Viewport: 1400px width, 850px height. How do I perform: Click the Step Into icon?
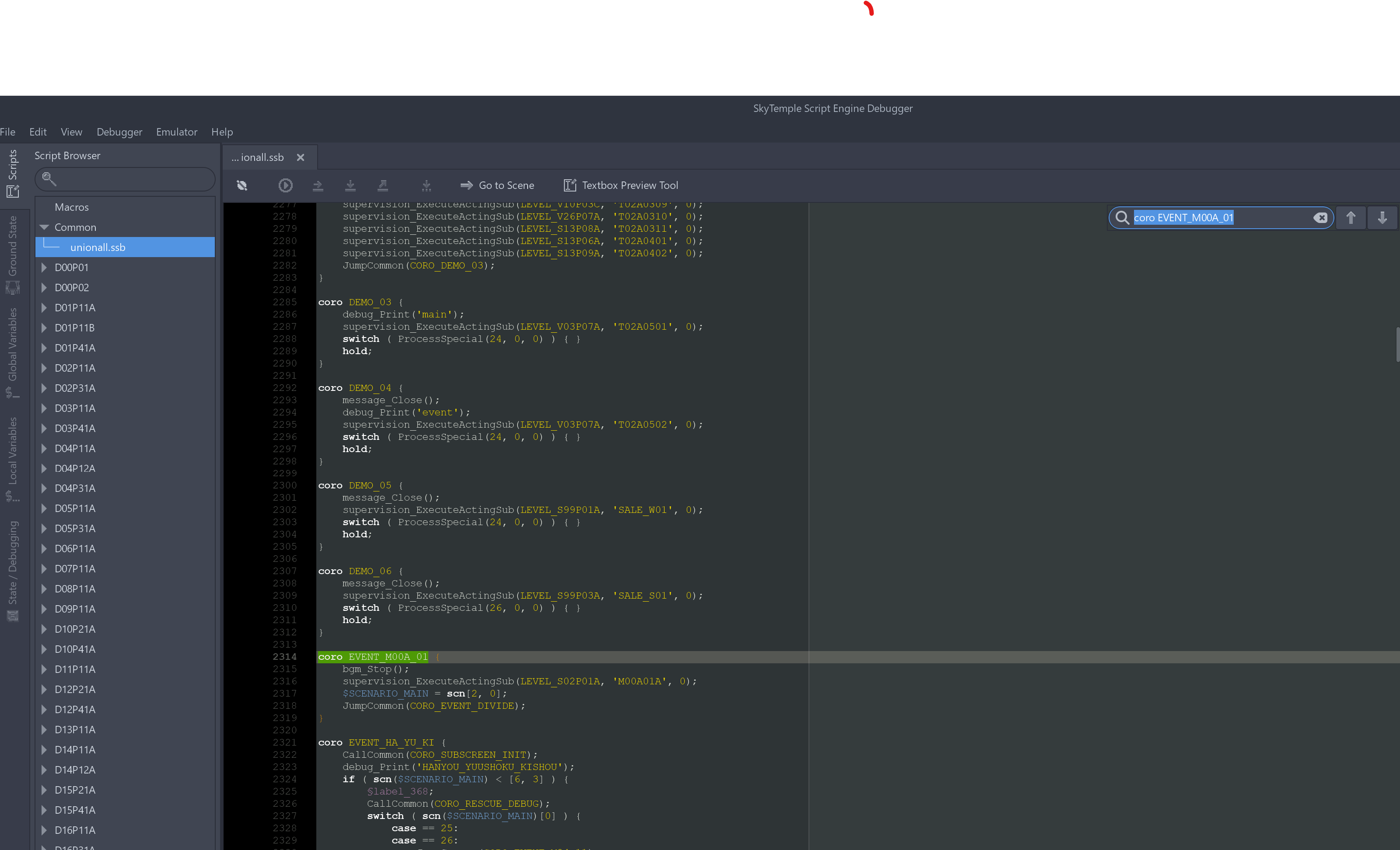click(350, 186)
